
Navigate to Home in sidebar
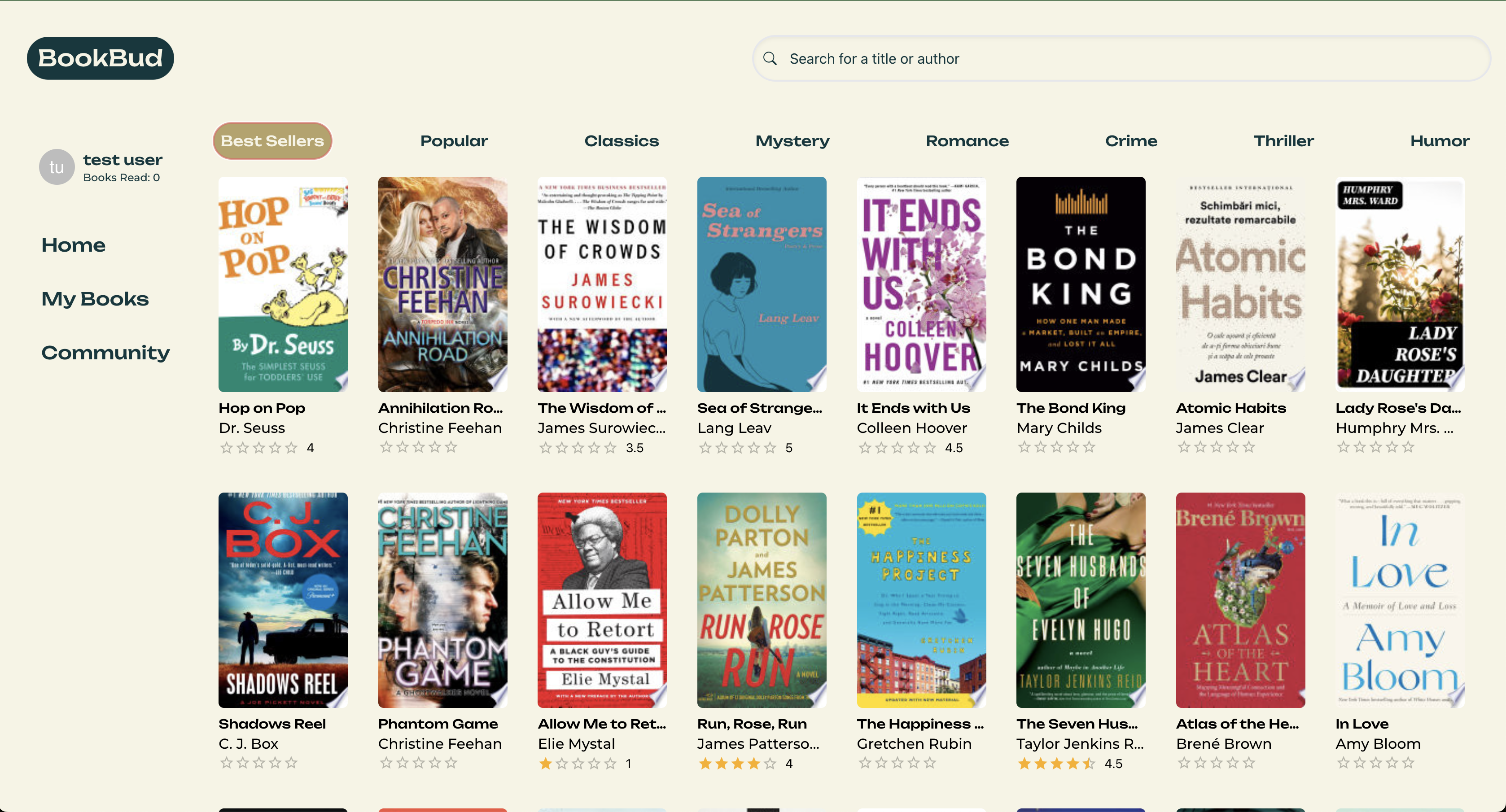[74, 245]
